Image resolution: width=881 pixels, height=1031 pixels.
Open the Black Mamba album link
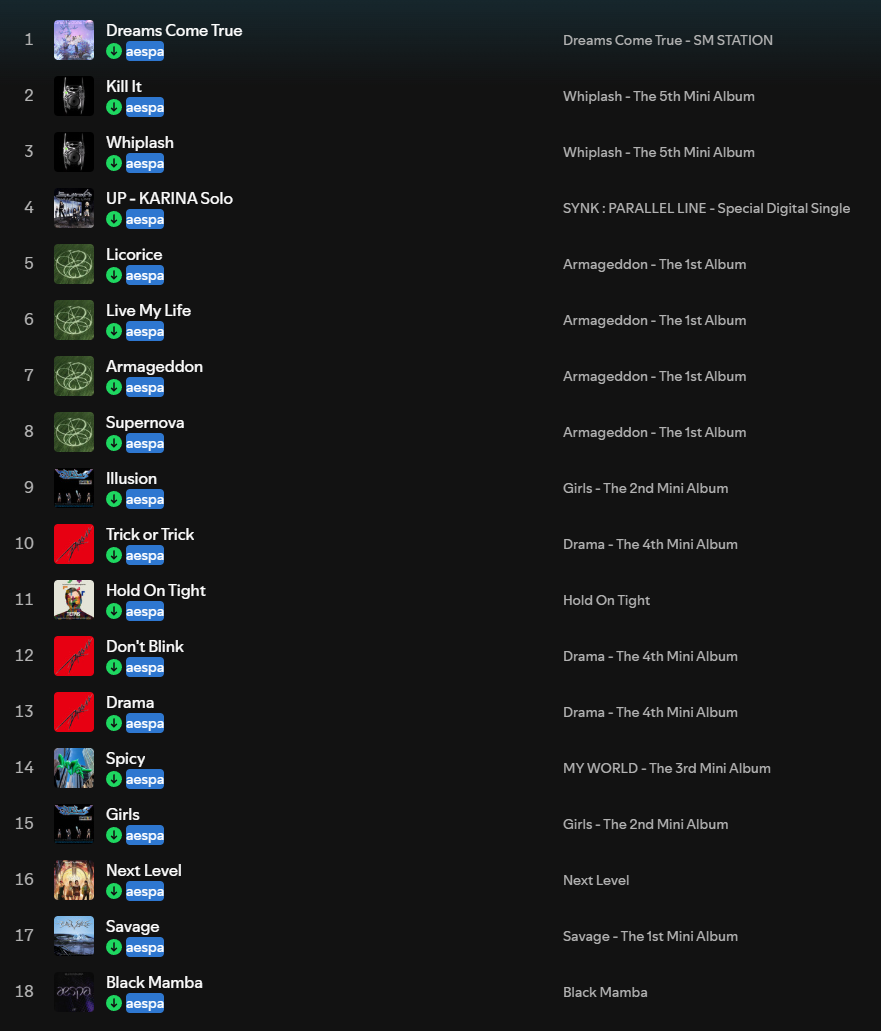click(605, 992)
